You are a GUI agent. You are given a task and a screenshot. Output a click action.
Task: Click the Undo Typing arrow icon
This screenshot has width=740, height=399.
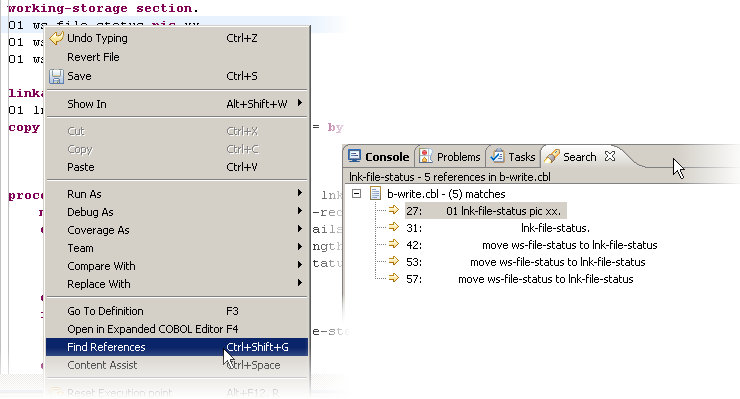(x=56, y=38)
